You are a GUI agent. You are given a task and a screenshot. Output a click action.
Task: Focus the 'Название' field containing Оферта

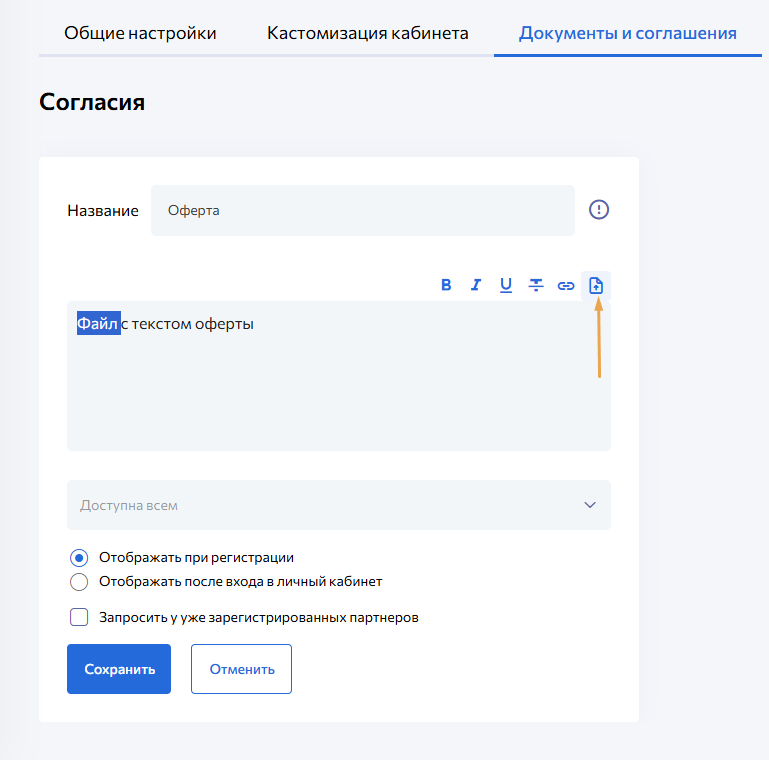pos(362,210)
